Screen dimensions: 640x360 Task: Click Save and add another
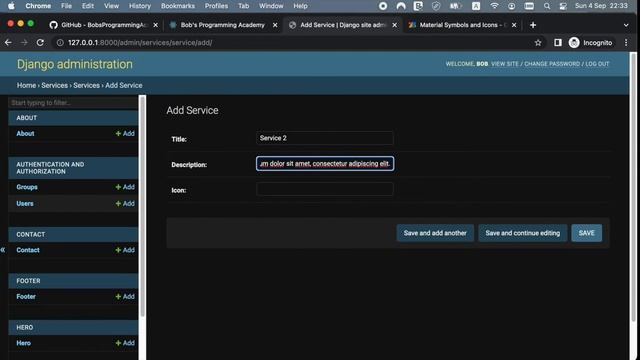point(435,233)
